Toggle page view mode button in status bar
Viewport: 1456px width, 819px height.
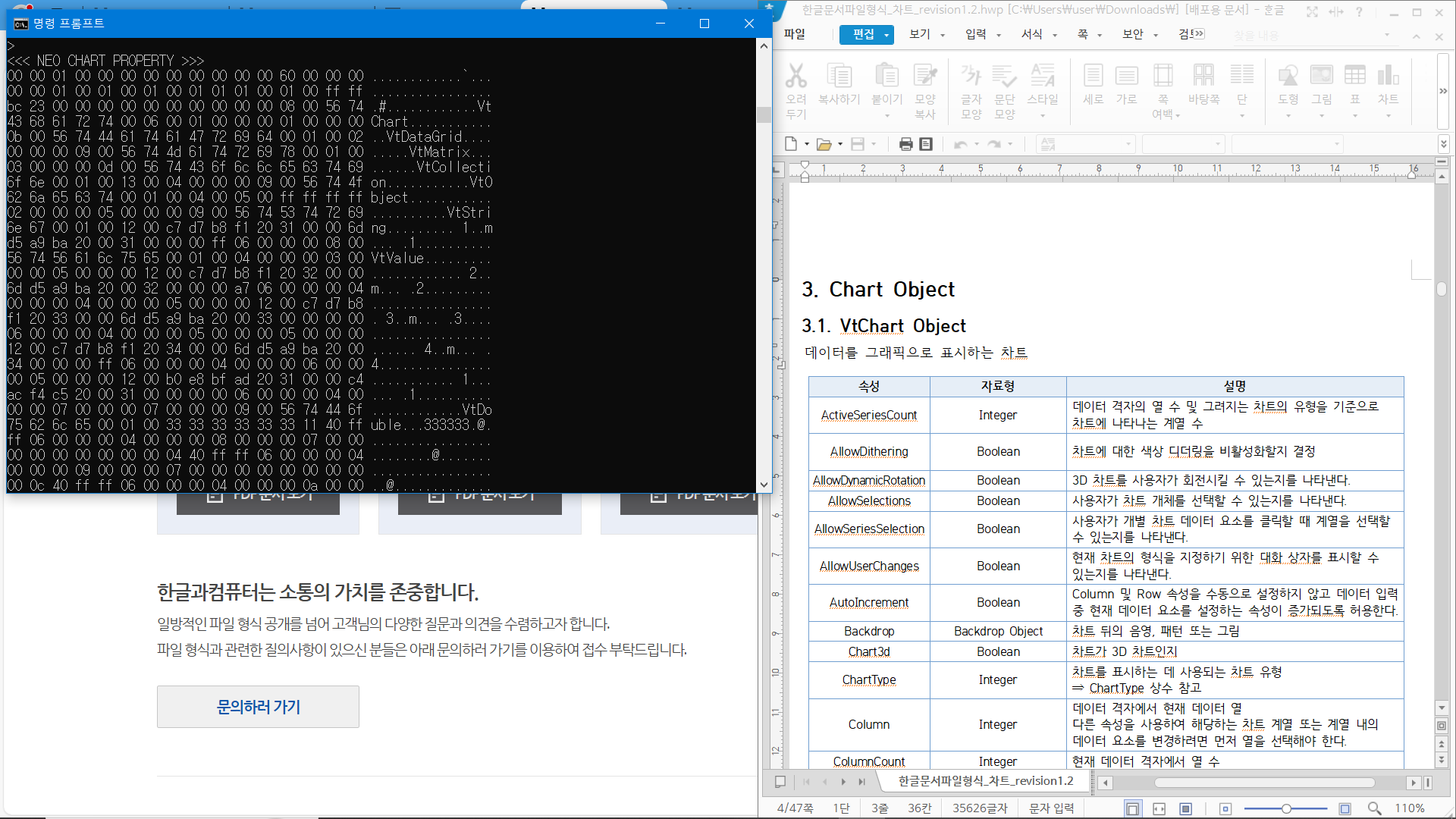click(x=1132, y=808)
